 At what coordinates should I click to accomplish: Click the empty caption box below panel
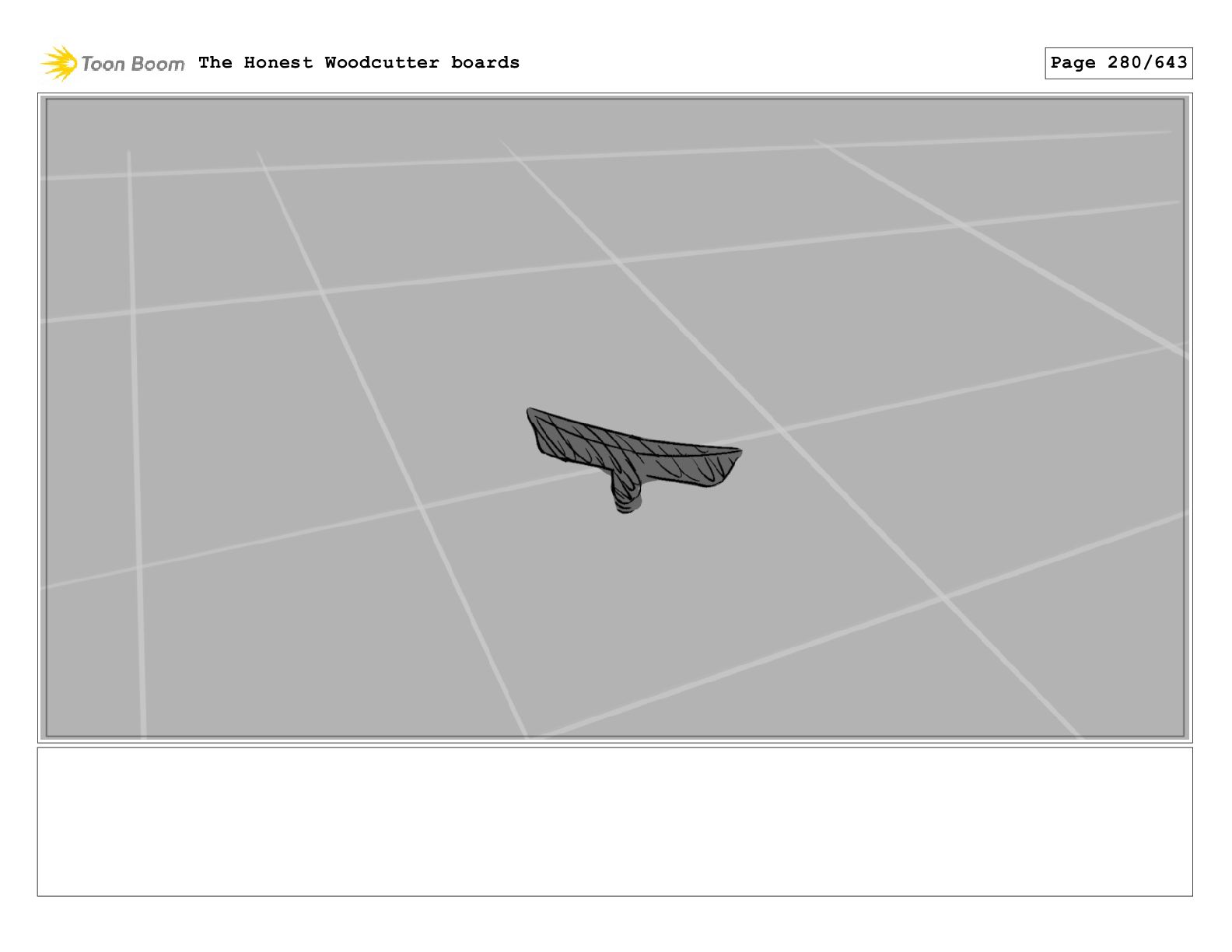pyautogui.click(x=614, y=822)
